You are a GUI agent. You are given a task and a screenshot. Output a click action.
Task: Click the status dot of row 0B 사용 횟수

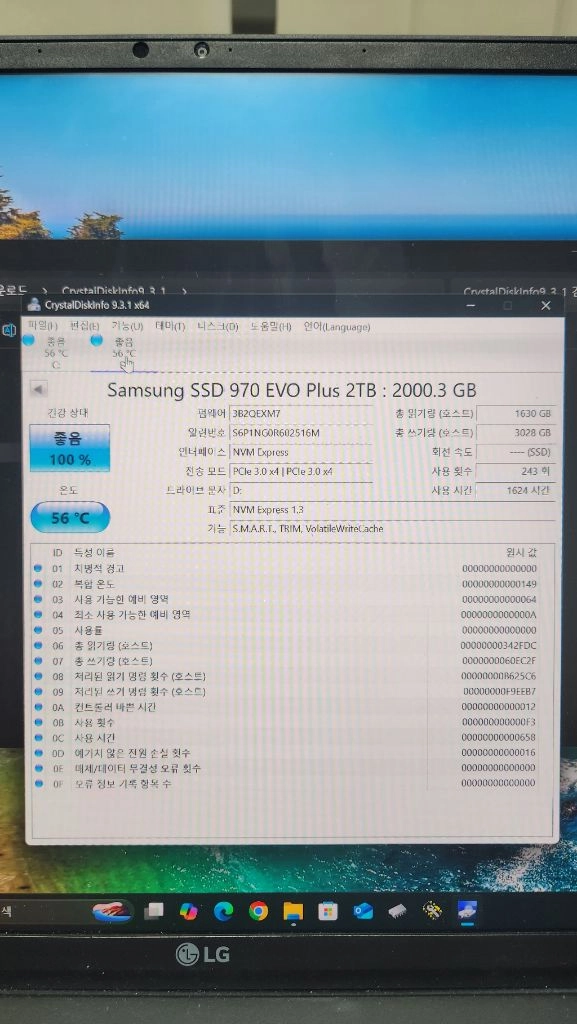(x=38, y=722)
